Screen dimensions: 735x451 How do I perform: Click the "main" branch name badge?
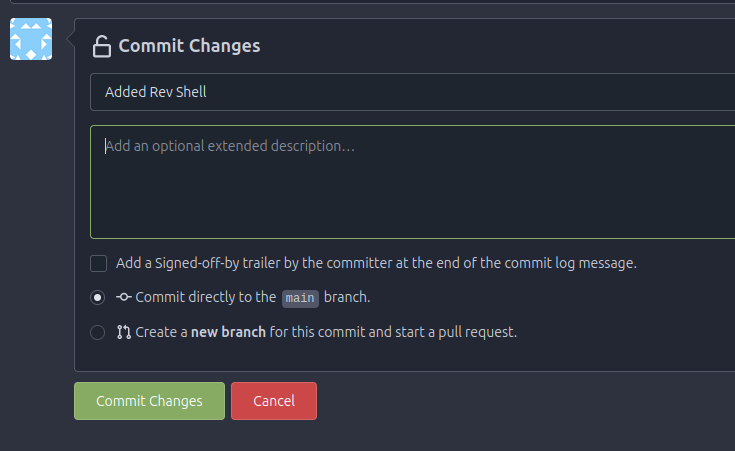300,298
